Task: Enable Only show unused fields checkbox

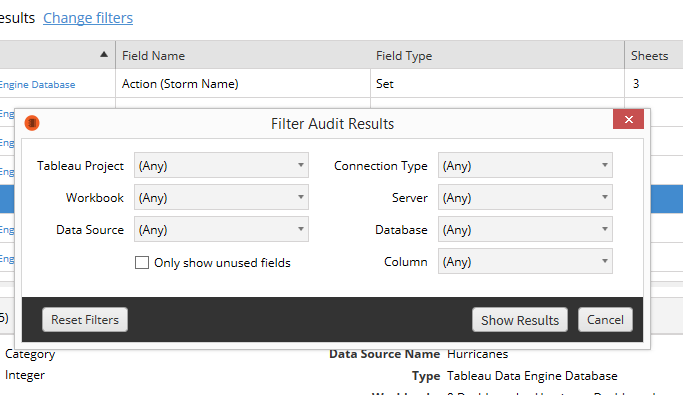Action: [x=142, y=263]
